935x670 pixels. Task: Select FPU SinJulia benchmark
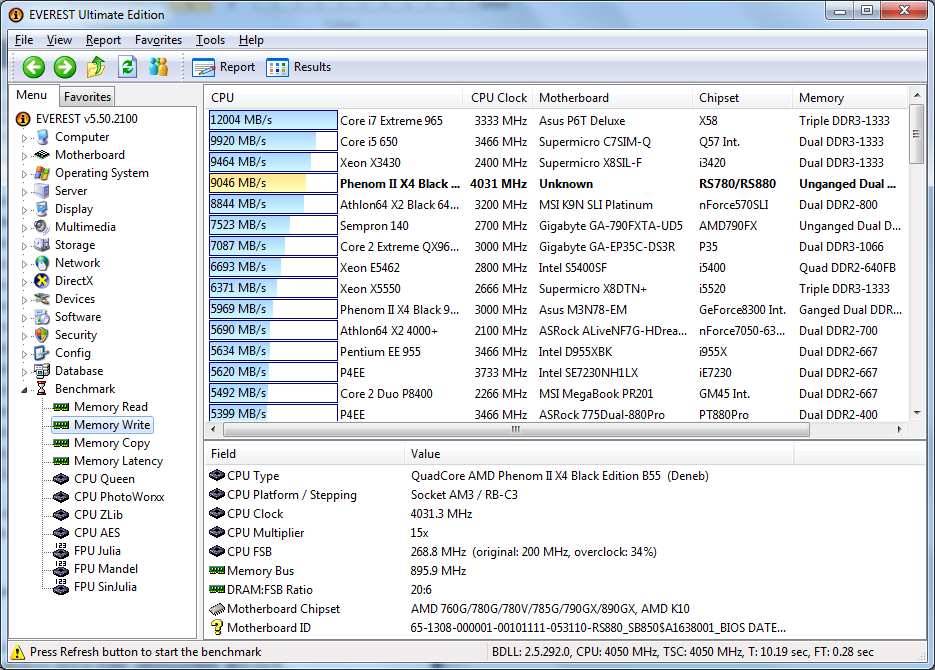pyautogui.click(x=105, y=587)
